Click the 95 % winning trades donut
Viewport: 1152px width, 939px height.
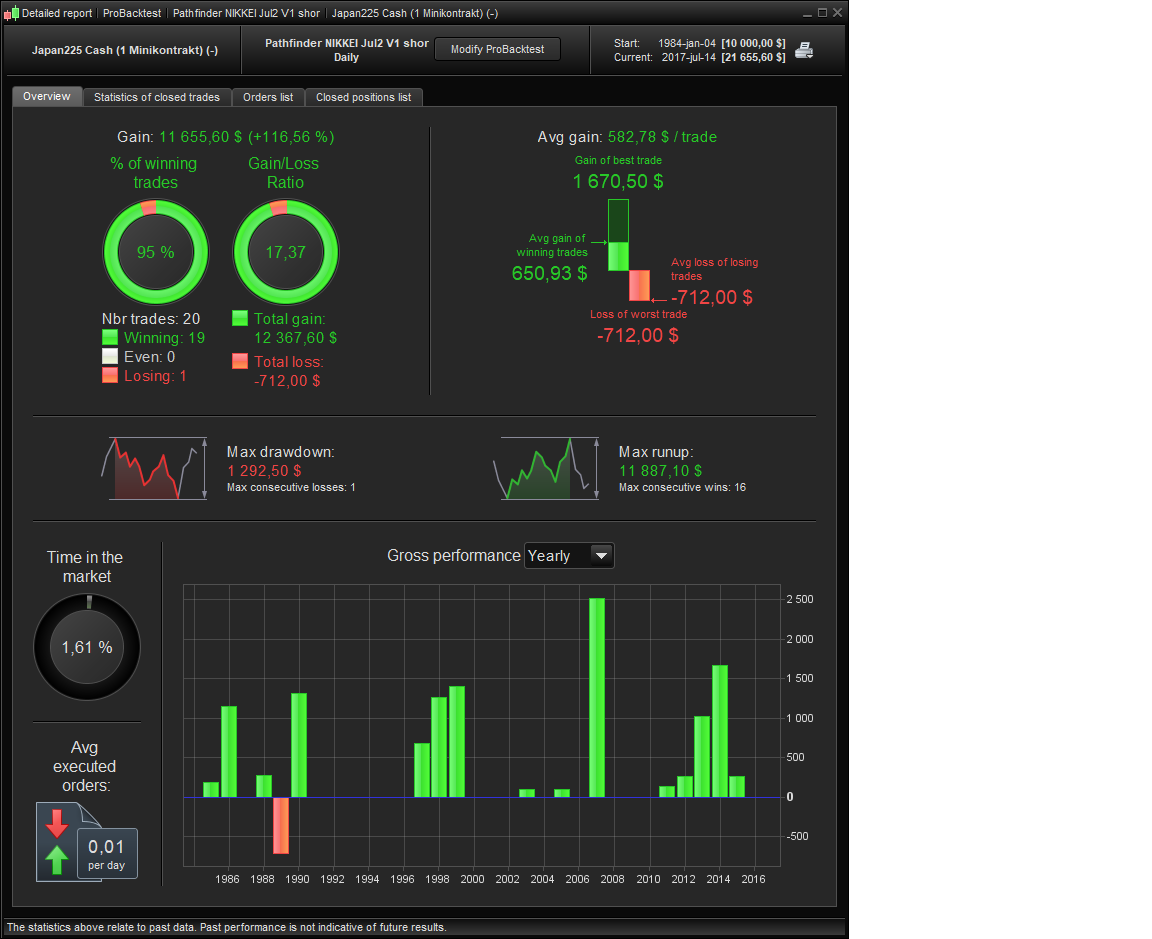coord(156,252)
